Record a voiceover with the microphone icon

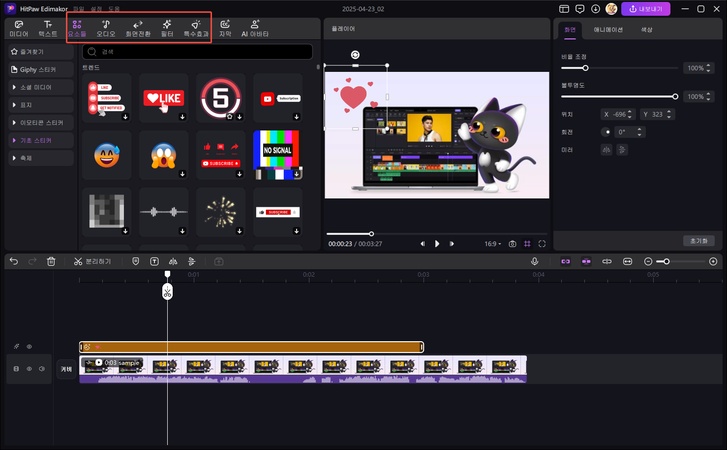(535, 261)
